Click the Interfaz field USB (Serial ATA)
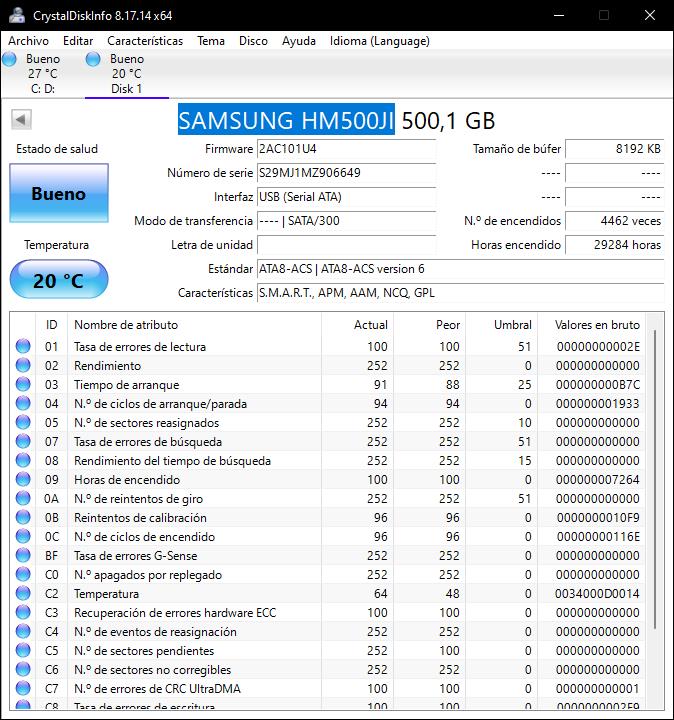Screen dimensions: 674x720 346,197
